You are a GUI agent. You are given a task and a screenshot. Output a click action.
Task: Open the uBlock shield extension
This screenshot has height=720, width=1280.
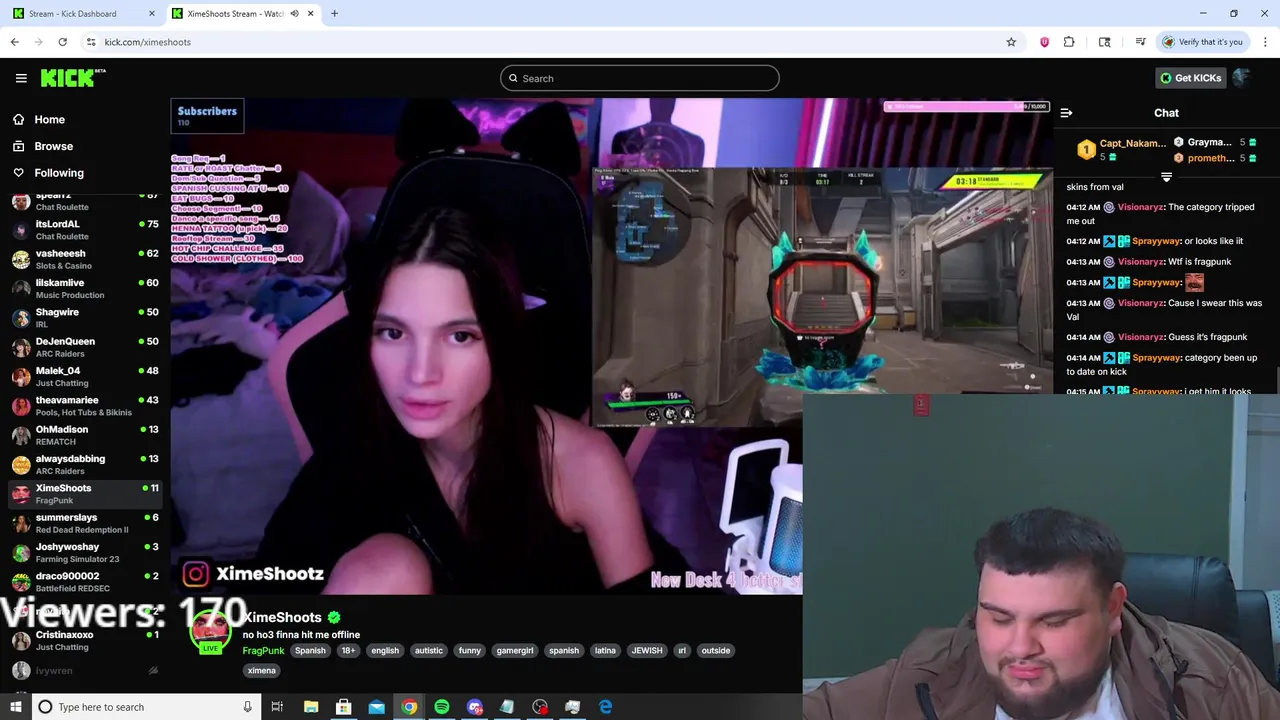(x=1044, y=42)
